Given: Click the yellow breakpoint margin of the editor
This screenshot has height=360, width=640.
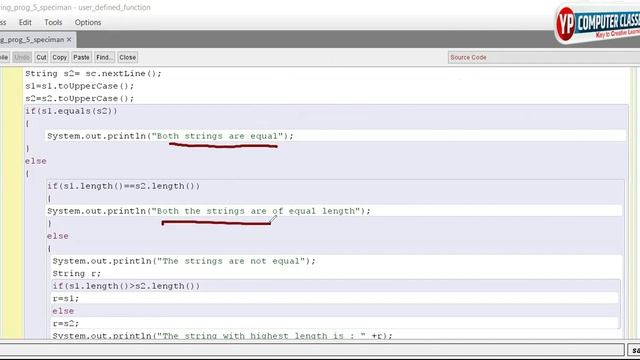Looking at the screenshot, I should [12, 203].
